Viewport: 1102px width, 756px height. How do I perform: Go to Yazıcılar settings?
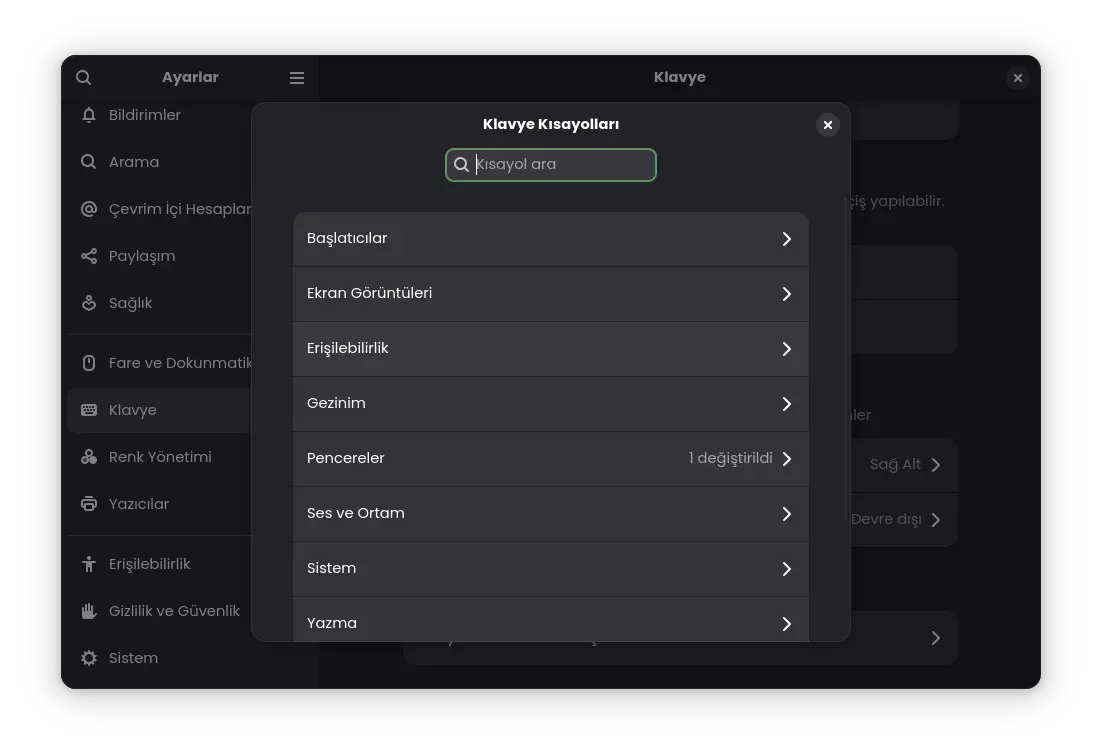click(x=160, y=504)
